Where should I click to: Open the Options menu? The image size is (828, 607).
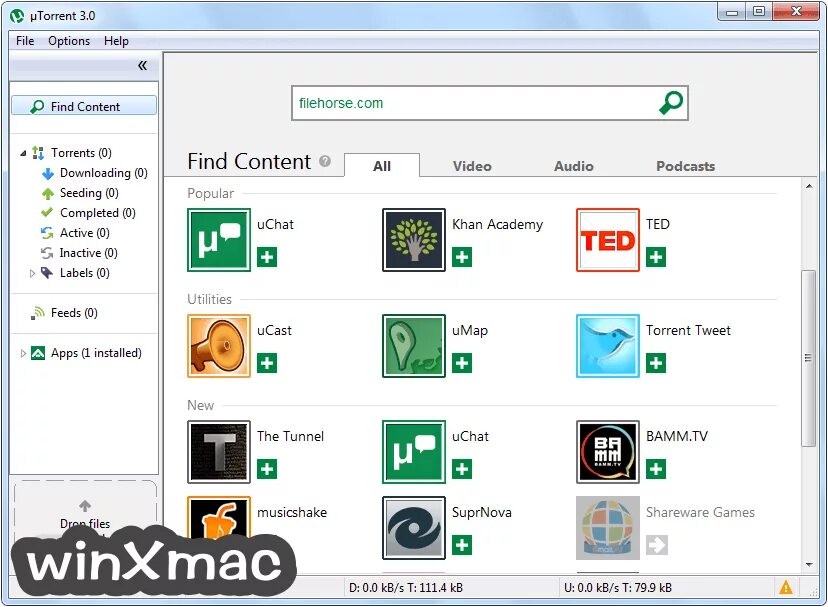coord(69,41)
